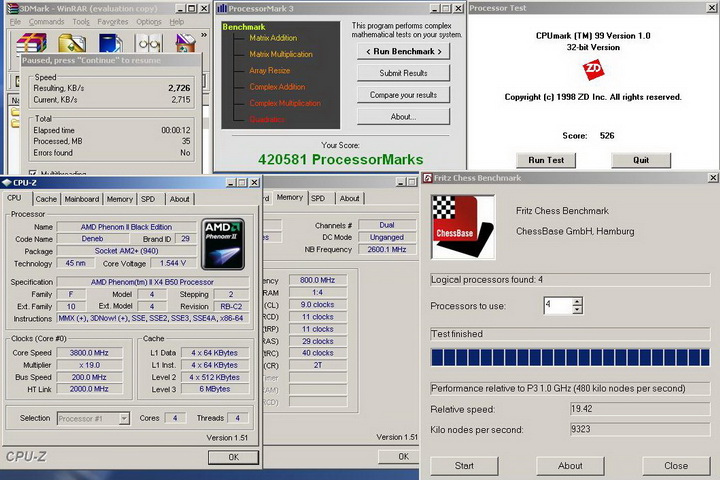
Task: Click Quit in Processor Test window
Action: coord(641,160)
